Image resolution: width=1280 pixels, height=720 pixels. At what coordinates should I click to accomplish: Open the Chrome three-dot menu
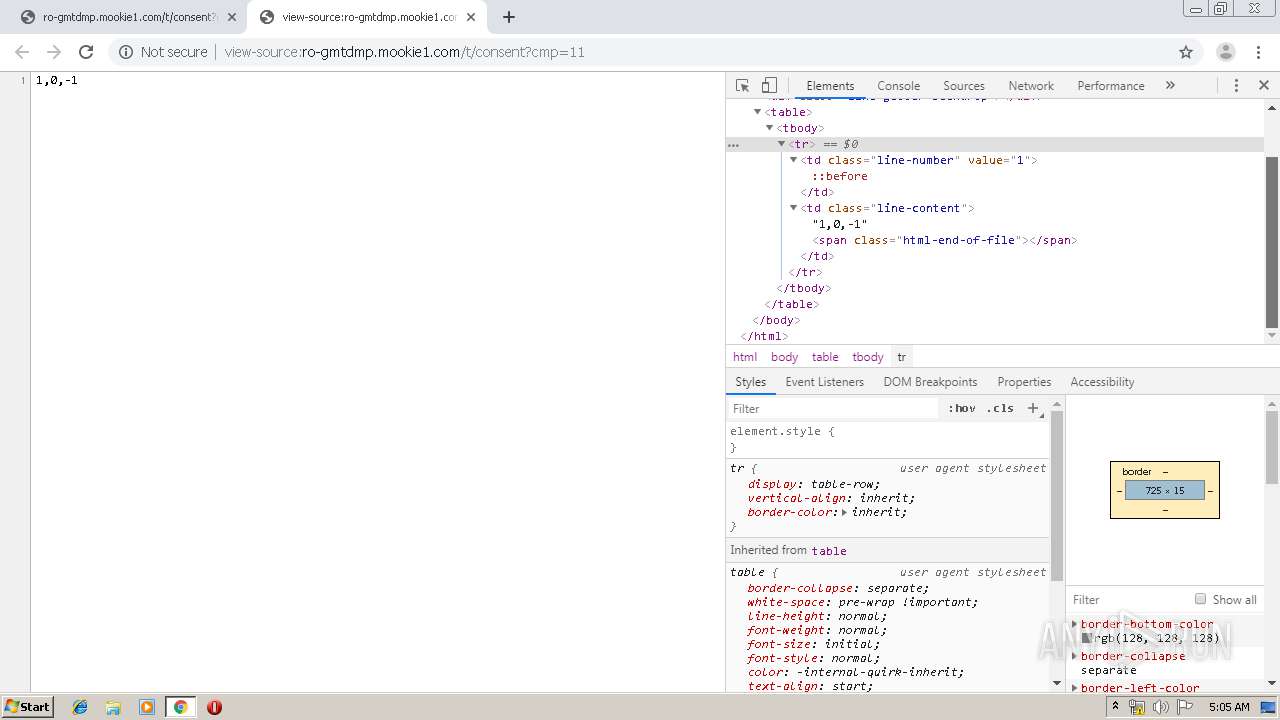[1258, 52]
